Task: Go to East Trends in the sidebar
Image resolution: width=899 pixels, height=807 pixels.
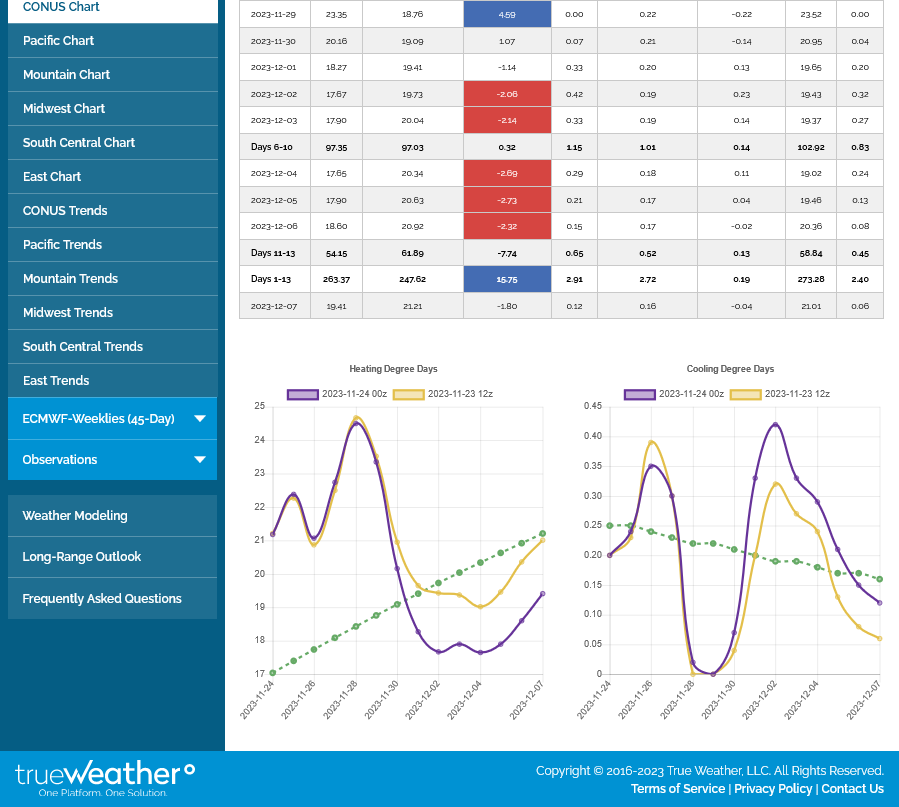Action: tap(56, 381)
